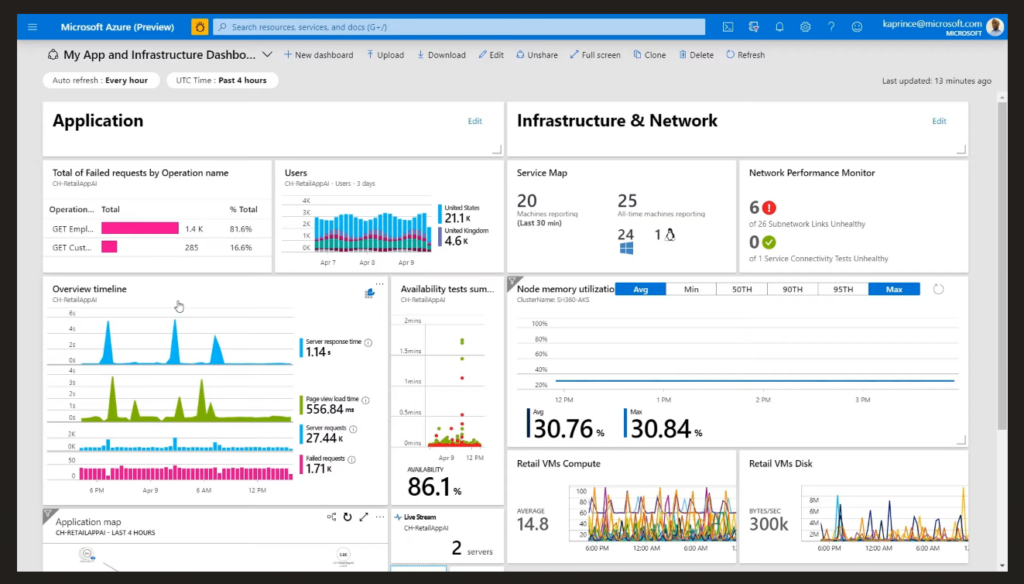The width and height of the screenshot is (1024, 584).
Task: Click the green healthy check icon
Action: click(x=769, y=242)
